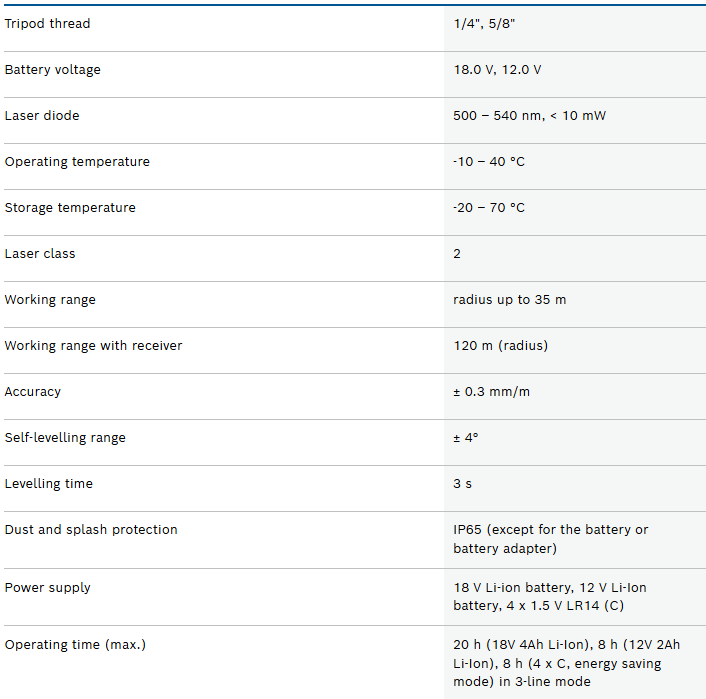
Task: Select the "3 s" levelling time value
Action: point(462,484)
